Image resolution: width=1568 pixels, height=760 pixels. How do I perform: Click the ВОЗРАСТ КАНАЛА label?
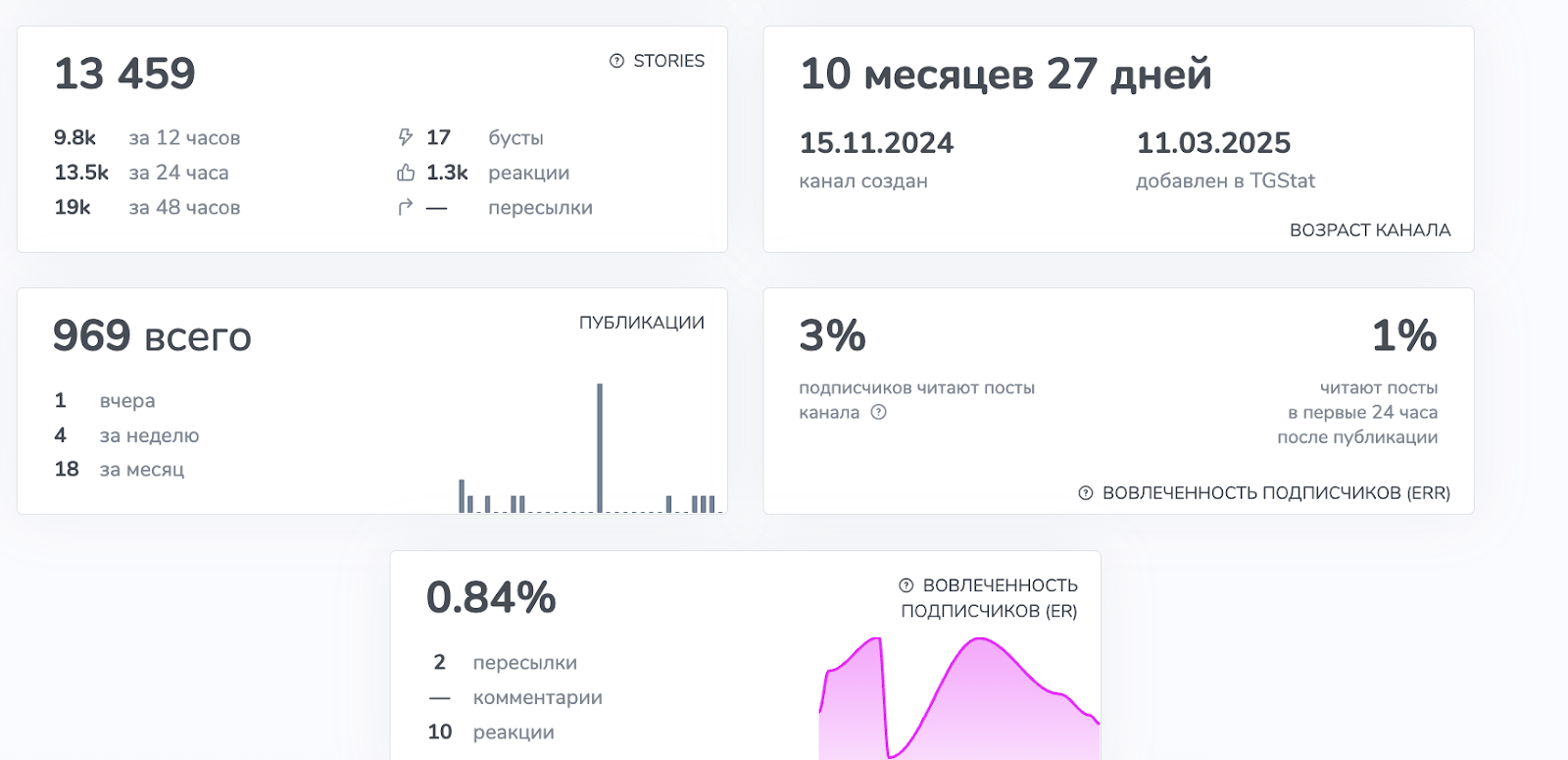click(x=1369, y=230)
